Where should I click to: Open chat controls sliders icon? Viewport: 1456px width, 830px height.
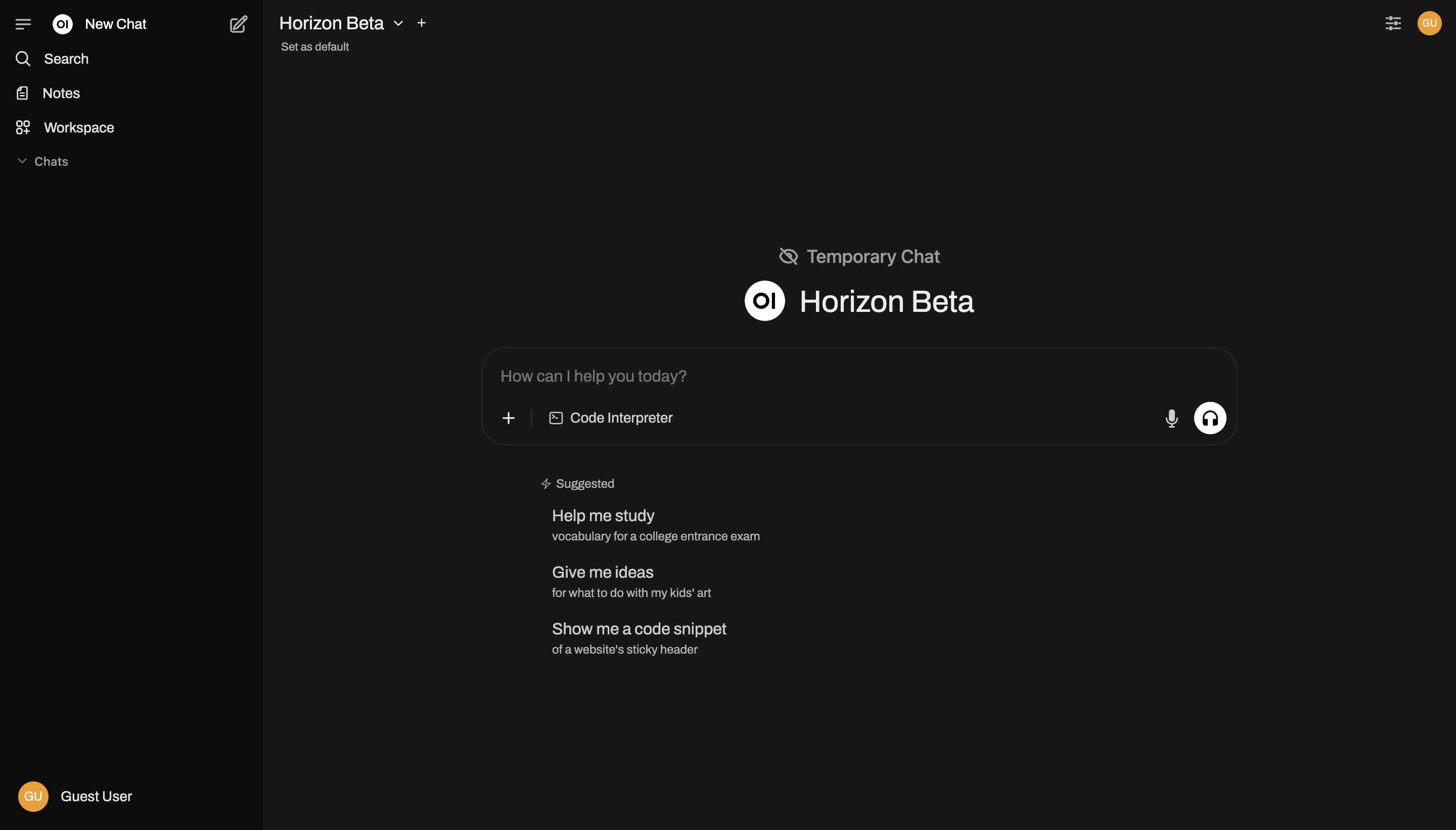click(1393, 23)
